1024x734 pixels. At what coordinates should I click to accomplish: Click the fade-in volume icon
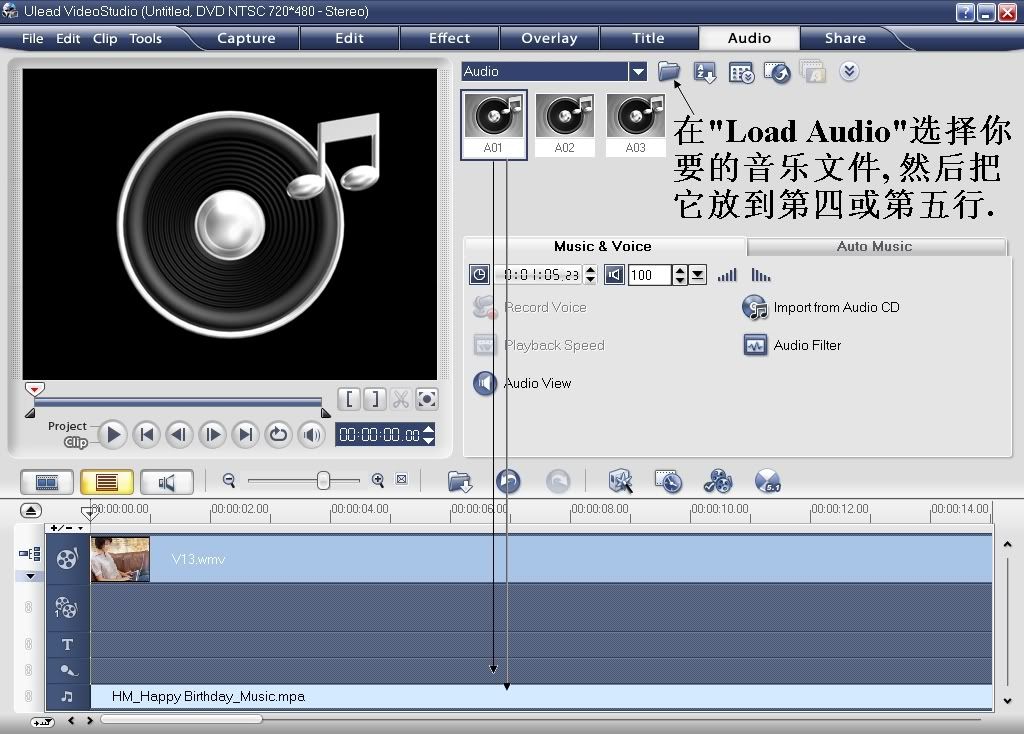pos(727,275)
